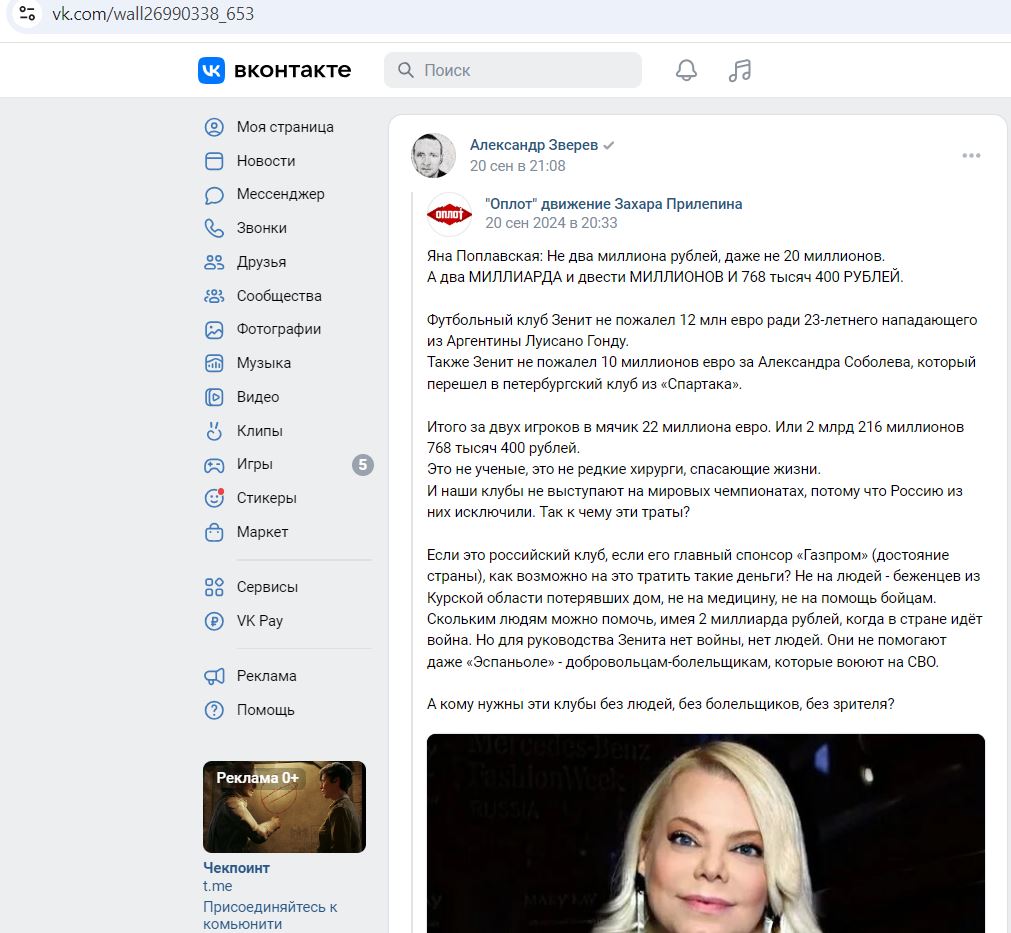
Task: Open Друзья section
Action: [261, 262]
